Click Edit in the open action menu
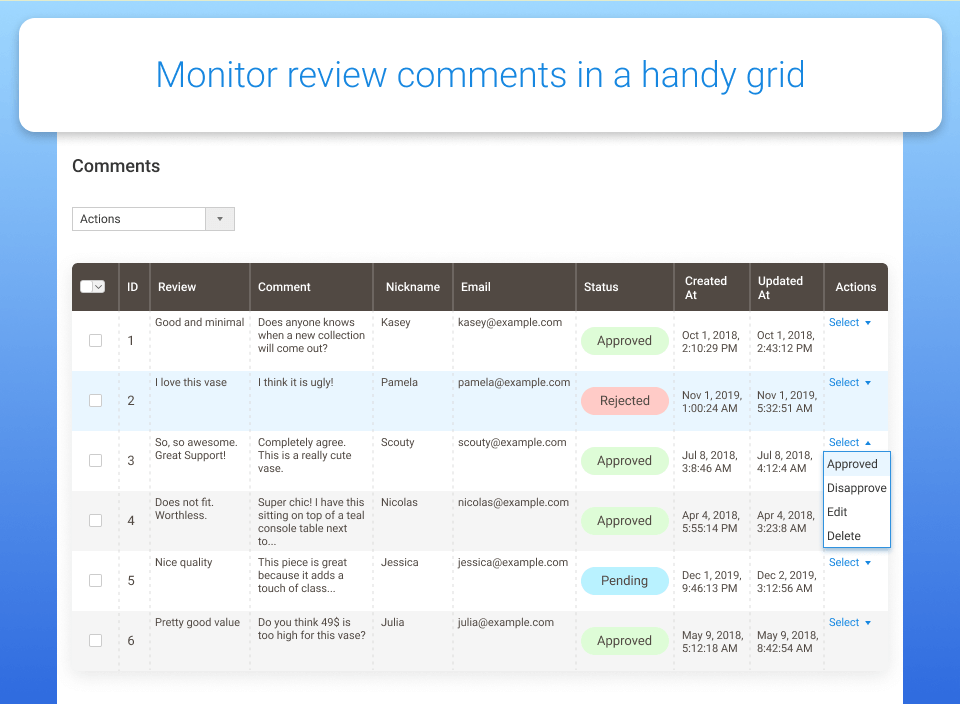Screen dimensions: 960x704 pyautogui.click(x=837, y=512)
